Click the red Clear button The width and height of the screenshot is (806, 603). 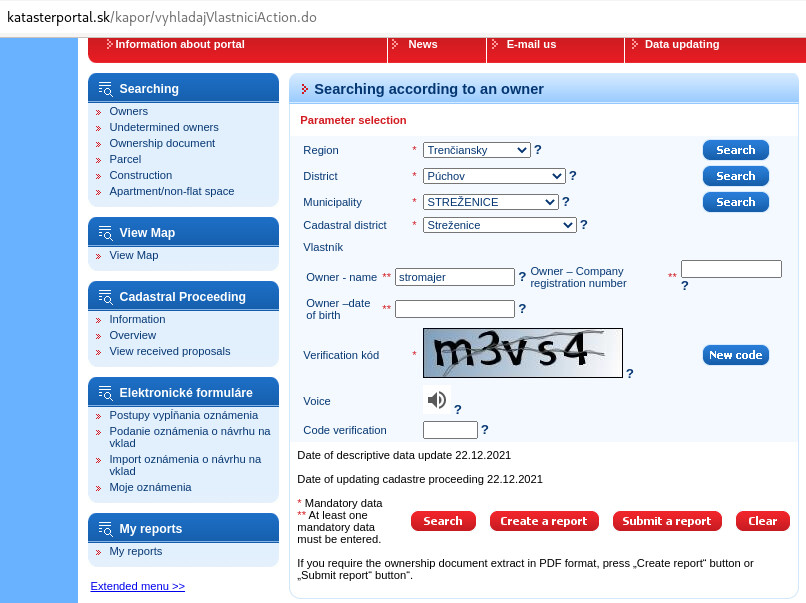pos(762,521)
